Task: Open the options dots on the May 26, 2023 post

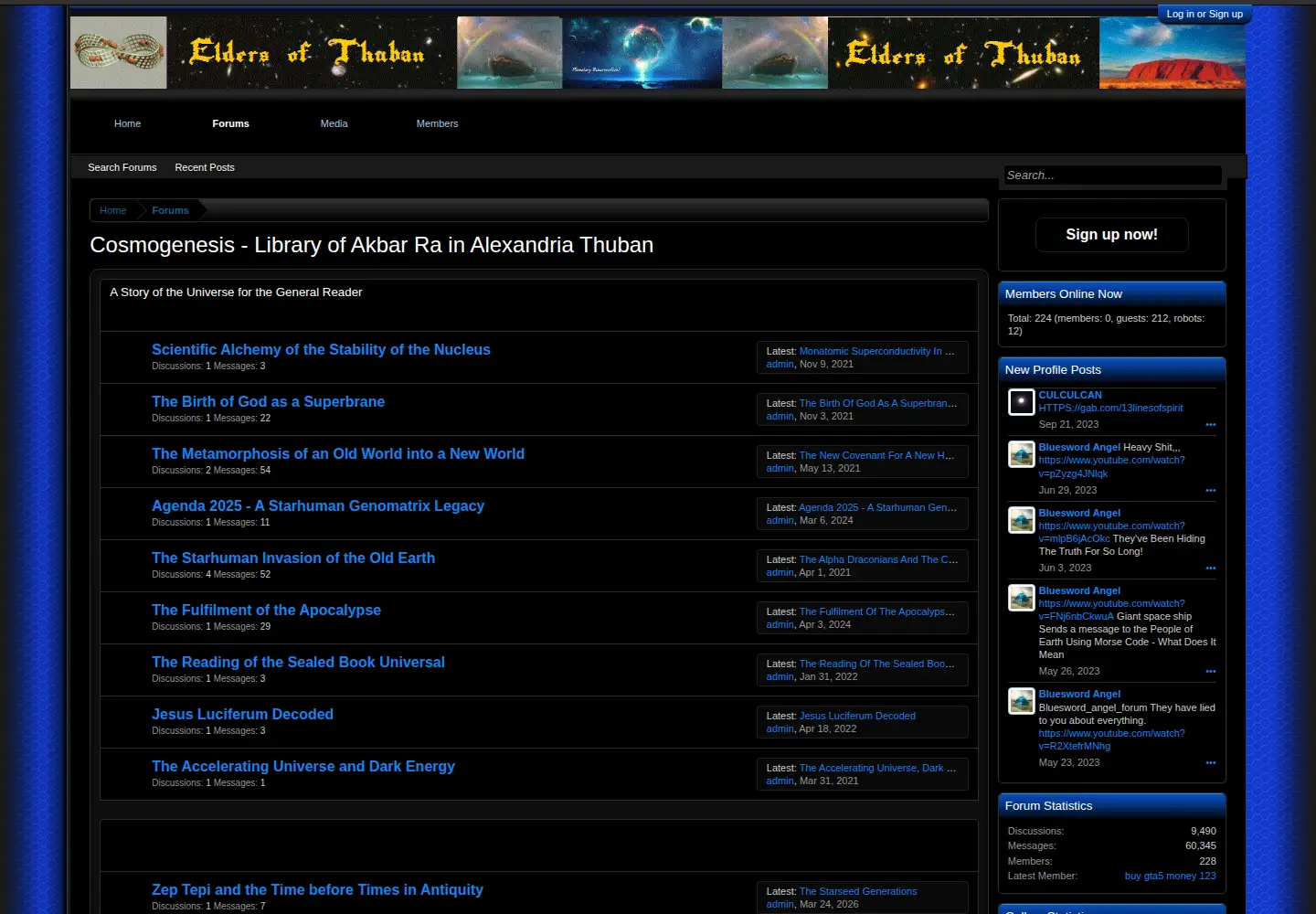Action: click(x=1211, y=671)
